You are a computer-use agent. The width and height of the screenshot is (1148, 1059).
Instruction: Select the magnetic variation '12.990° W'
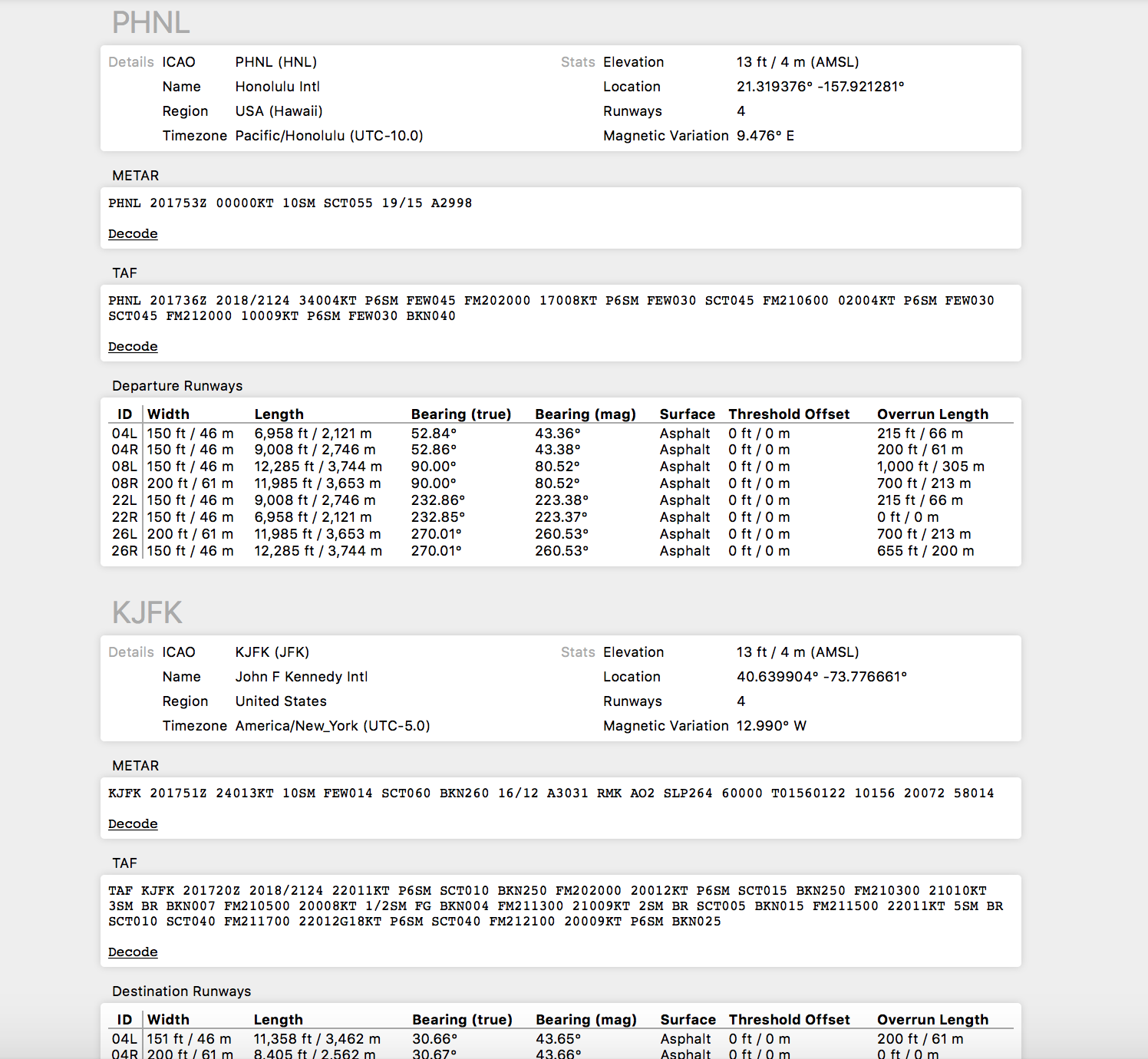771,726
